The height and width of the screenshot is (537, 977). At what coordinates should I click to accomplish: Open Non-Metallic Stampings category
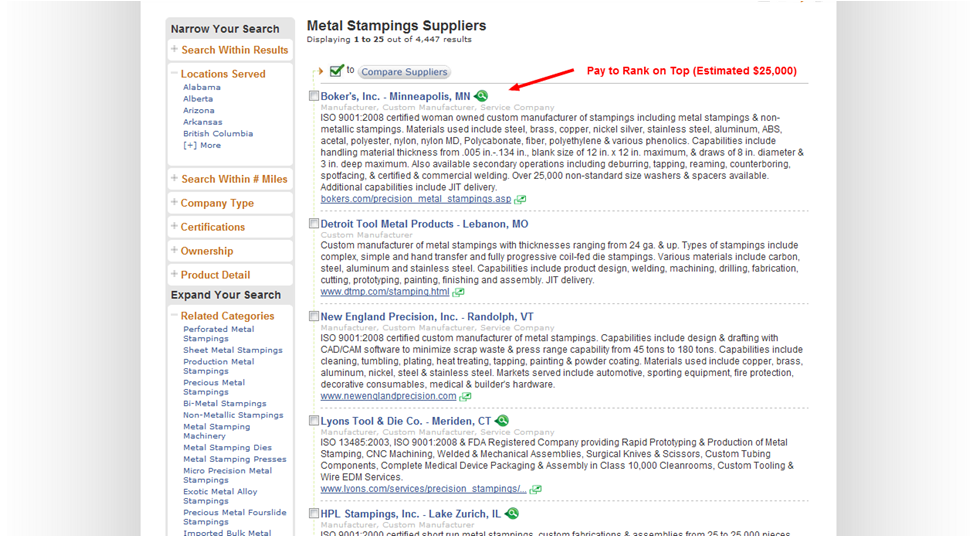coord(233,415)
